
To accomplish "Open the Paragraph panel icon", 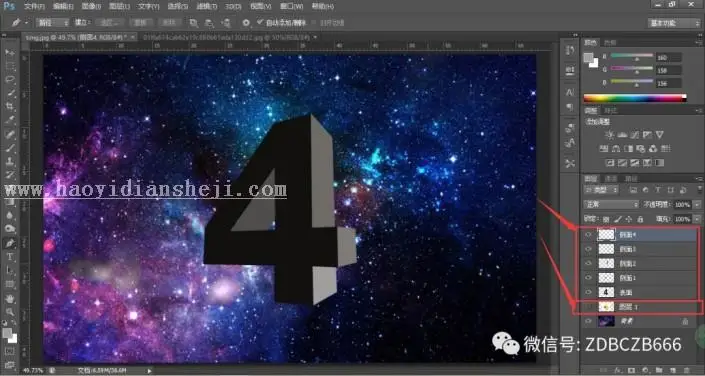I will click(x=570, y=107).
